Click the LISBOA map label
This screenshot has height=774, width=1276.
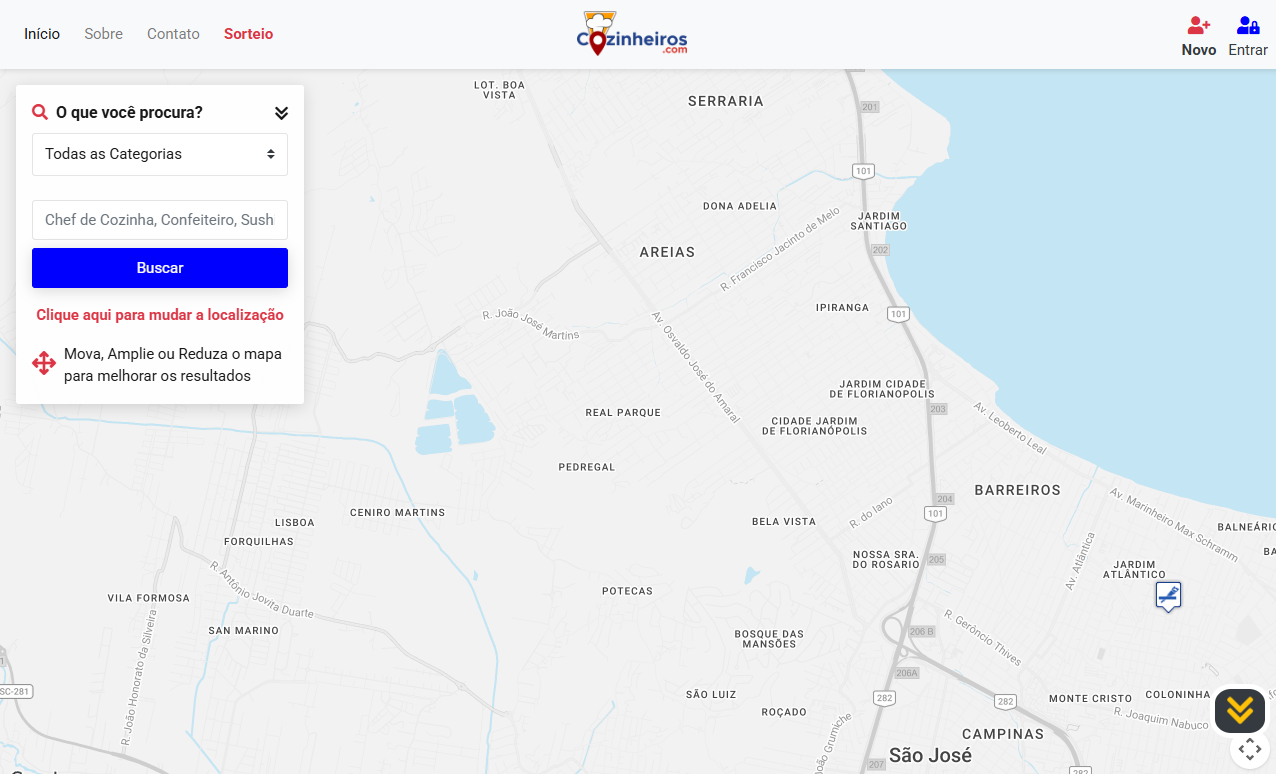[x=295, y=522]
